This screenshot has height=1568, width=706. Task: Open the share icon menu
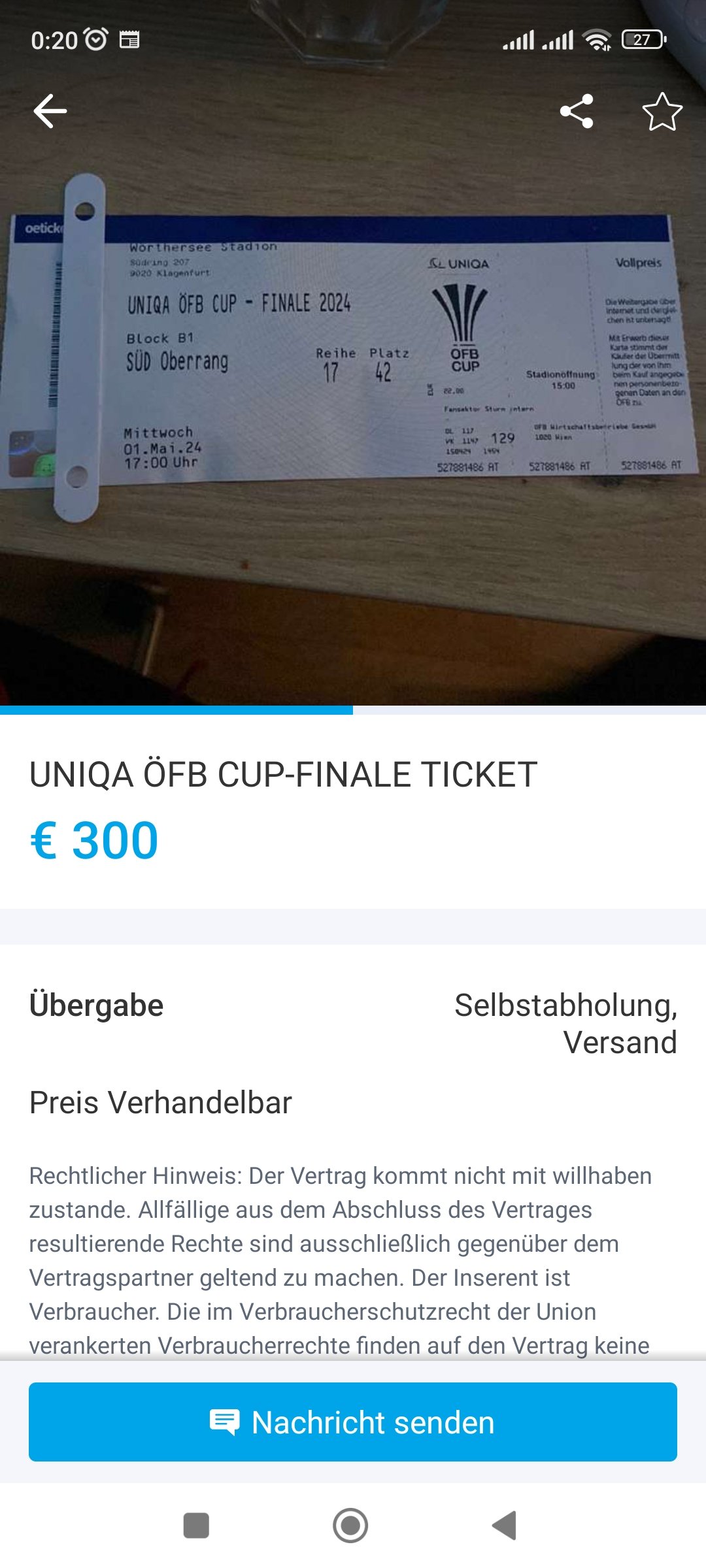pyautogui.click(x=577, y=111)
